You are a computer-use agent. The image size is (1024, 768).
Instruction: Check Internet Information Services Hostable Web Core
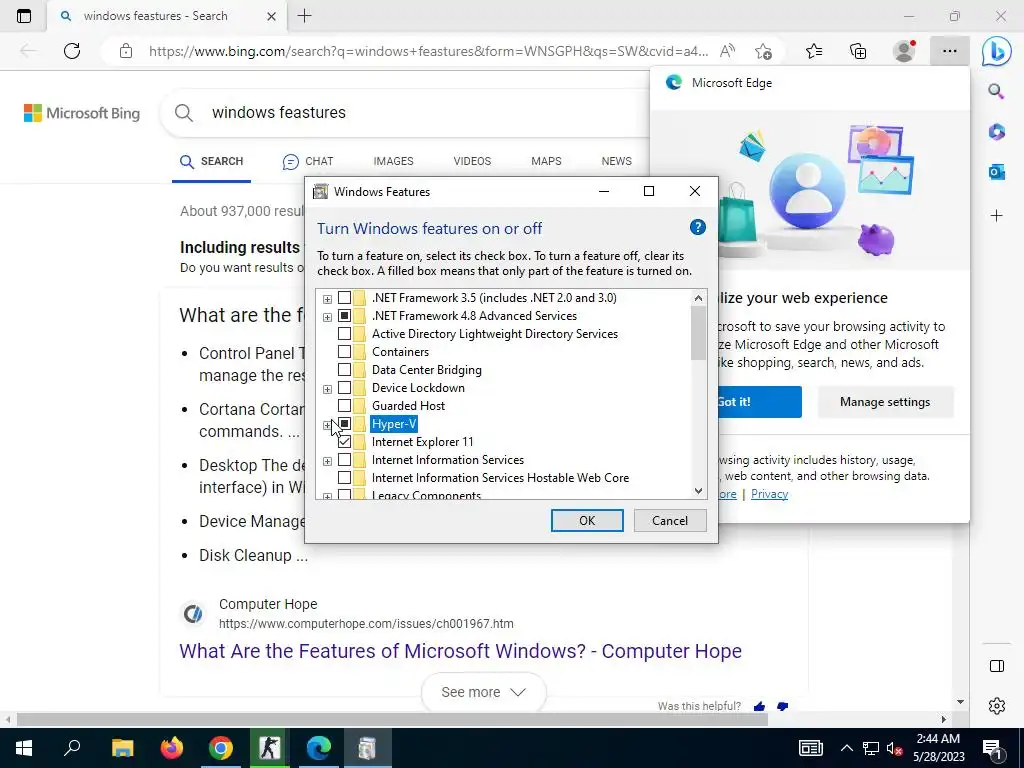click(x=344, y=478)
